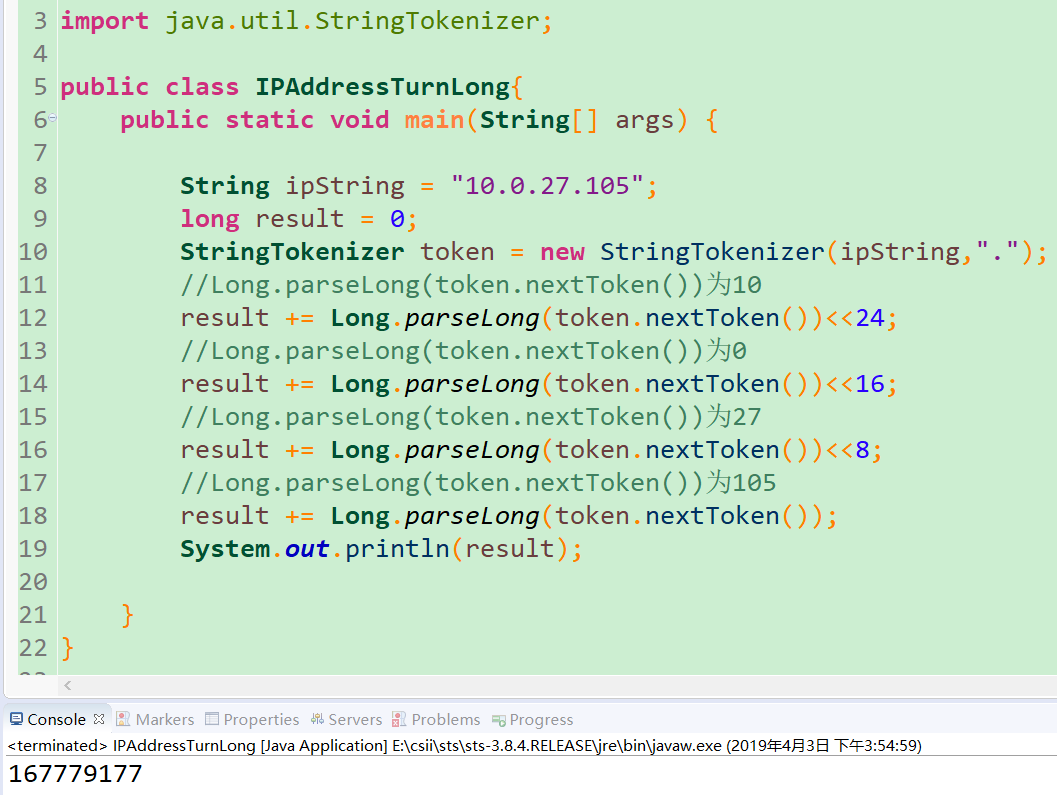Click the terminated IPAddressTurnLong launch description
1057x795 pixels.
(x=464, y=745)
